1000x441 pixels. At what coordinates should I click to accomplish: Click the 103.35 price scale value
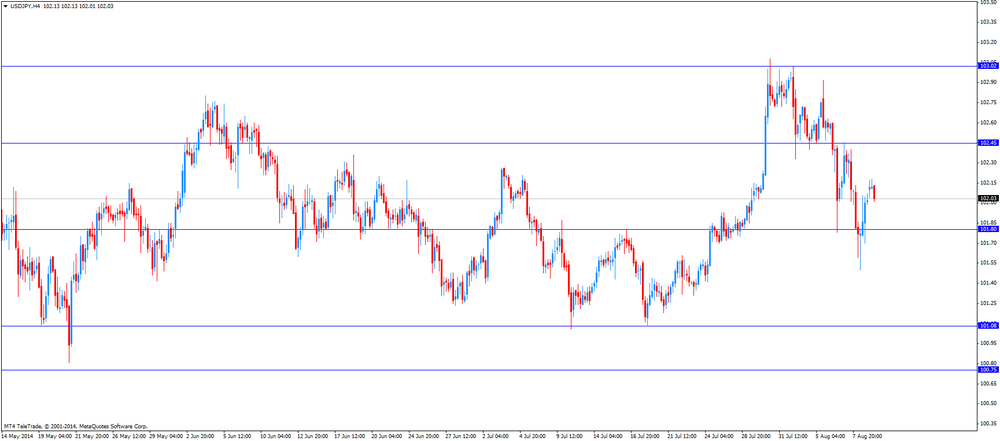(x=988, y=22)
